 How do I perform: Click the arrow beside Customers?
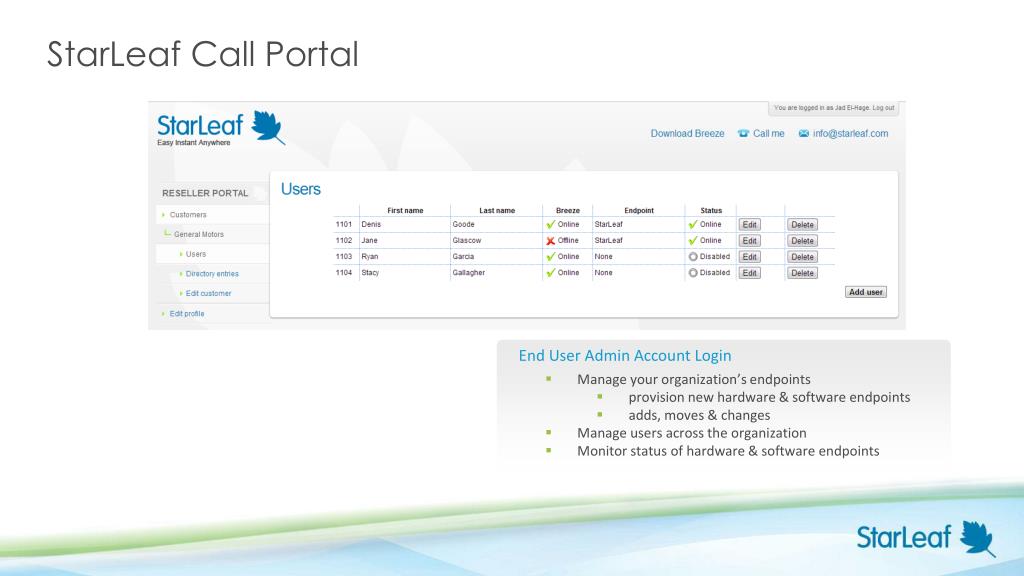163,215
